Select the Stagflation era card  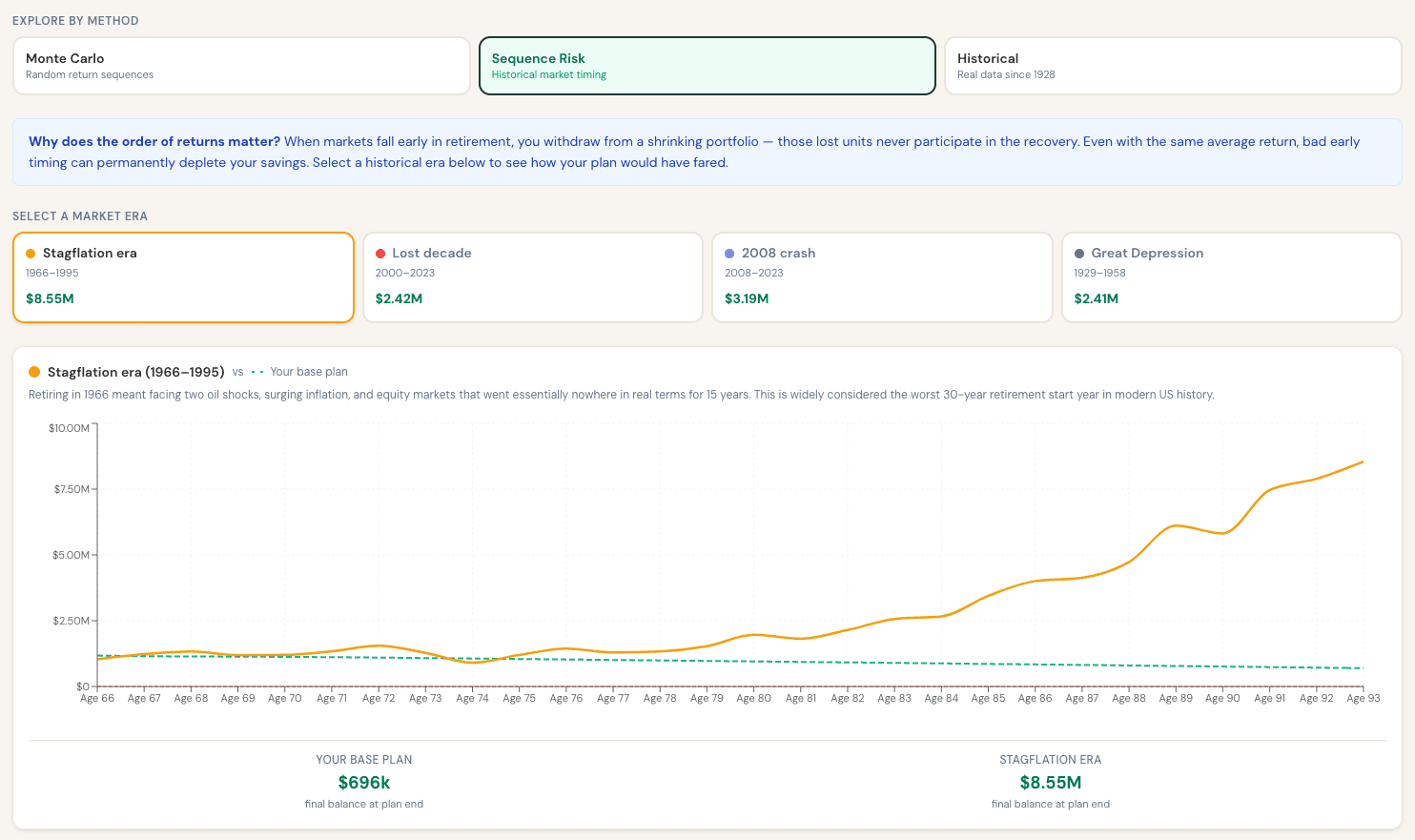point(183,277)
